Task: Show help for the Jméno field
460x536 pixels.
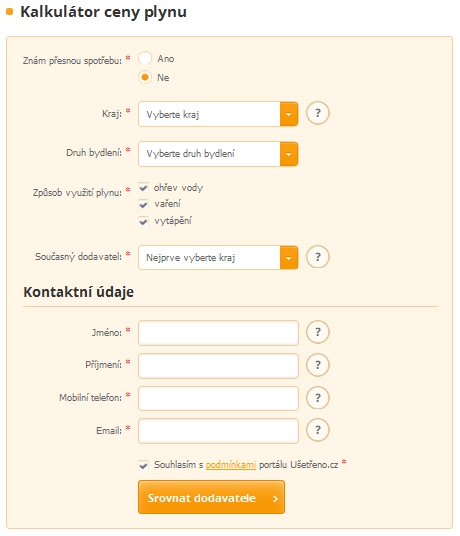Action: [x=317, y=332]
